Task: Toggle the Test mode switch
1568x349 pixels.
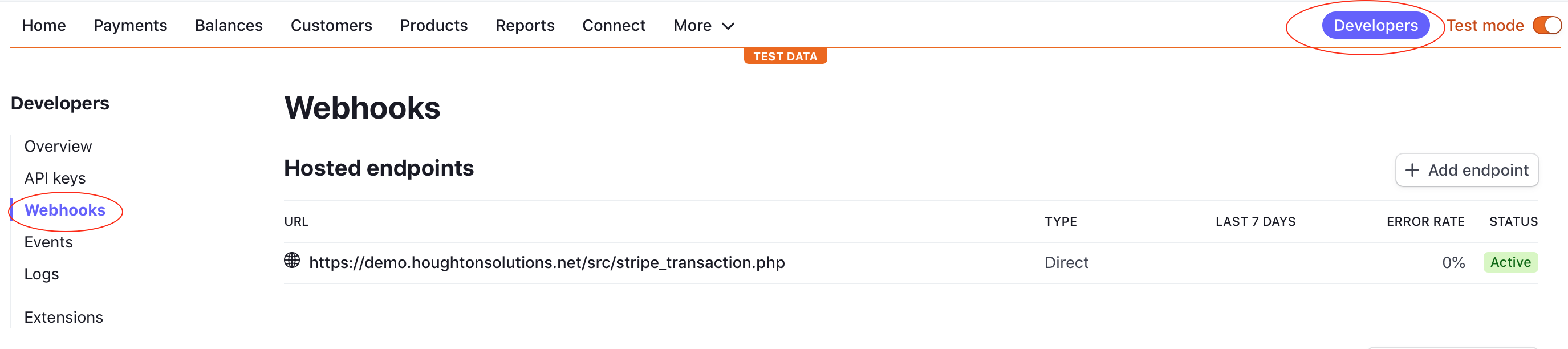Action: click(1547, 26)
